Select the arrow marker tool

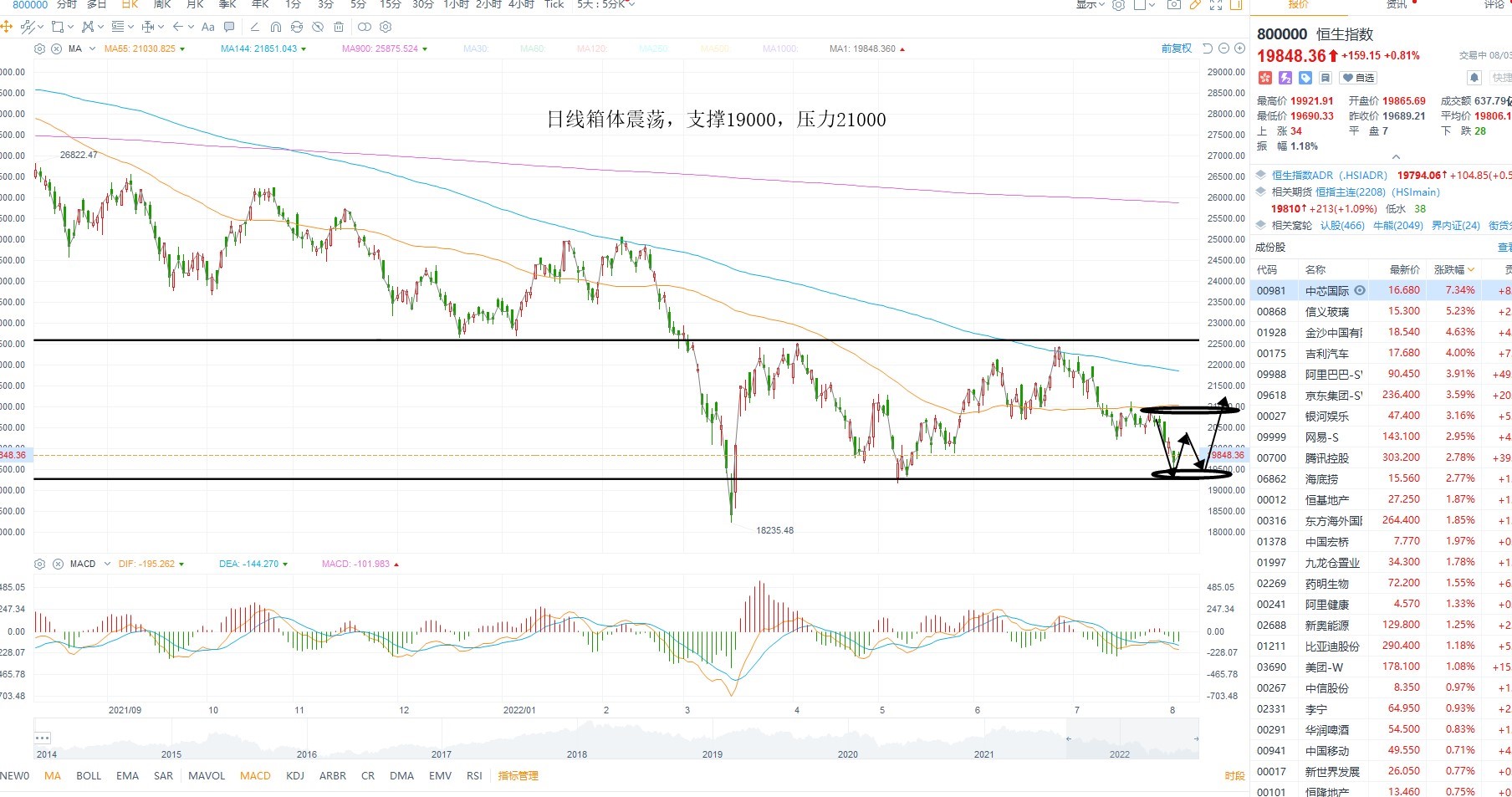[x=177, y=27]
